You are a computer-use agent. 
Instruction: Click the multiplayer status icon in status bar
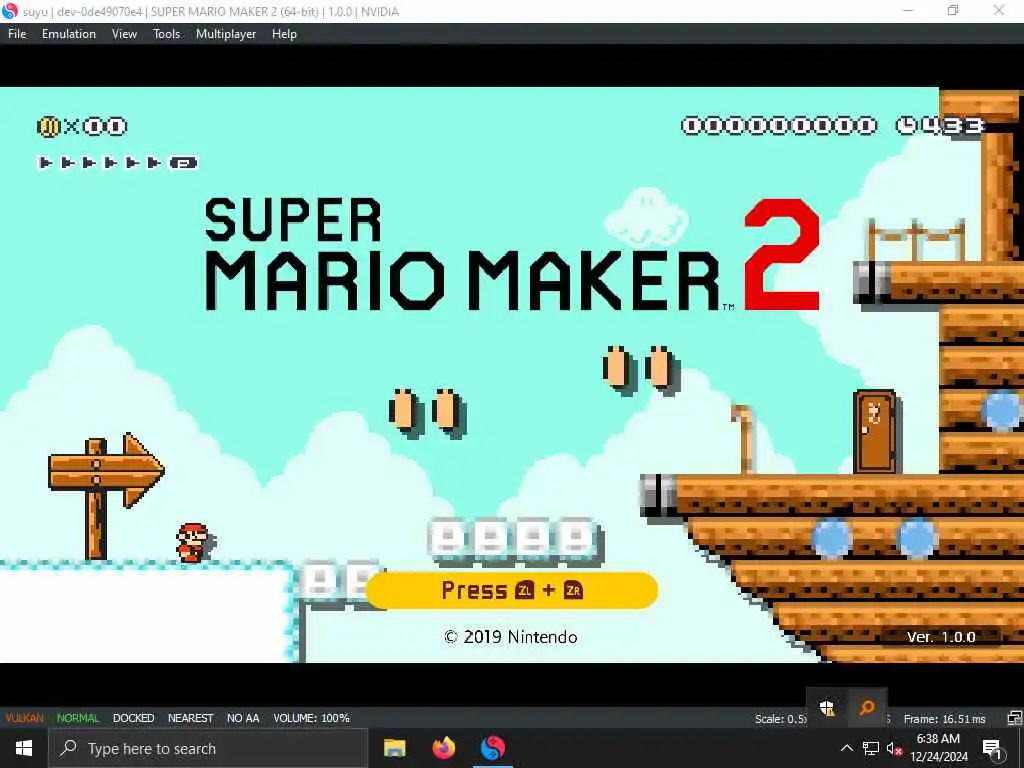click(x=1014, y=719)
